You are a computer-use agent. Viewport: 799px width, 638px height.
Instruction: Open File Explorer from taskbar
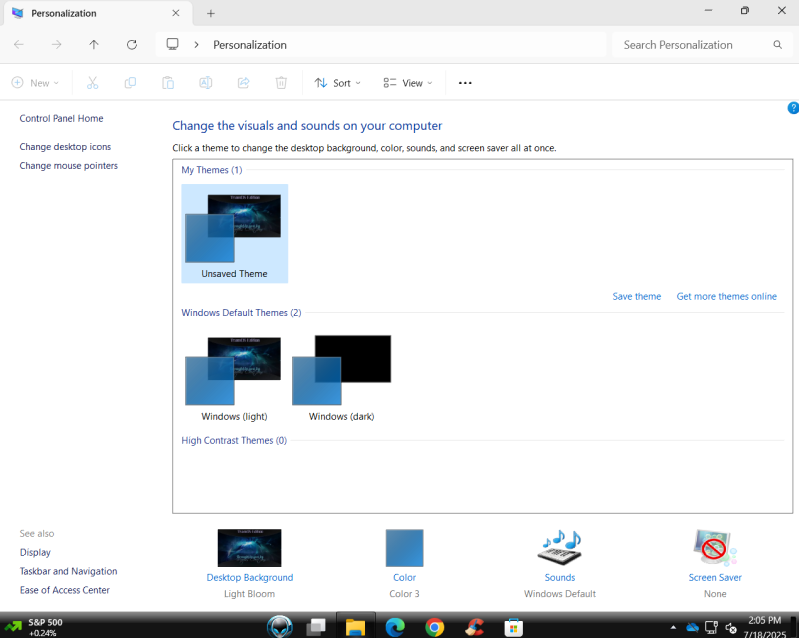point(355,627)
